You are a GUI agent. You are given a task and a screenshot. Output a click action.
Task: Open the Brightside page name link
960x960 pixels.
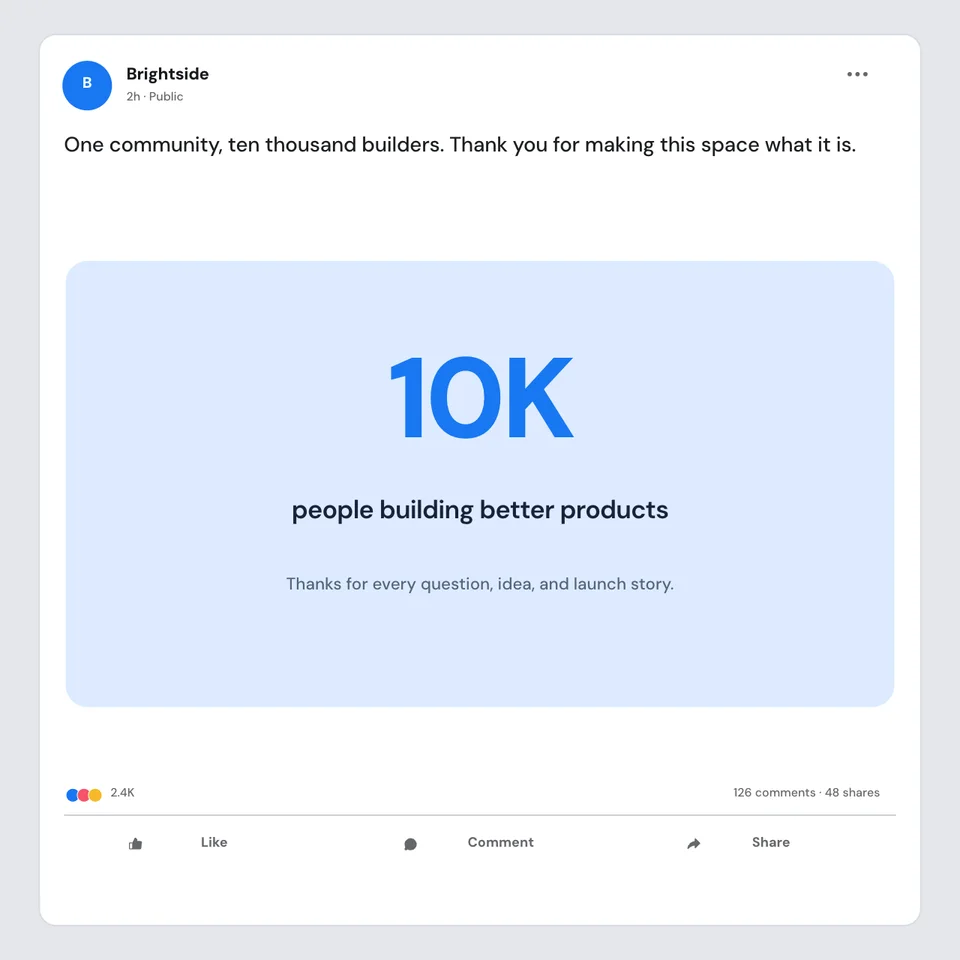click(x=167, y=74)
